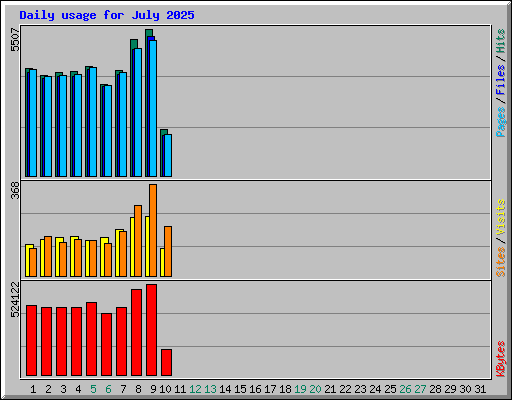The image size is (512, 400).
Task: Click day 28 on the x-axis
Action: 435,389
